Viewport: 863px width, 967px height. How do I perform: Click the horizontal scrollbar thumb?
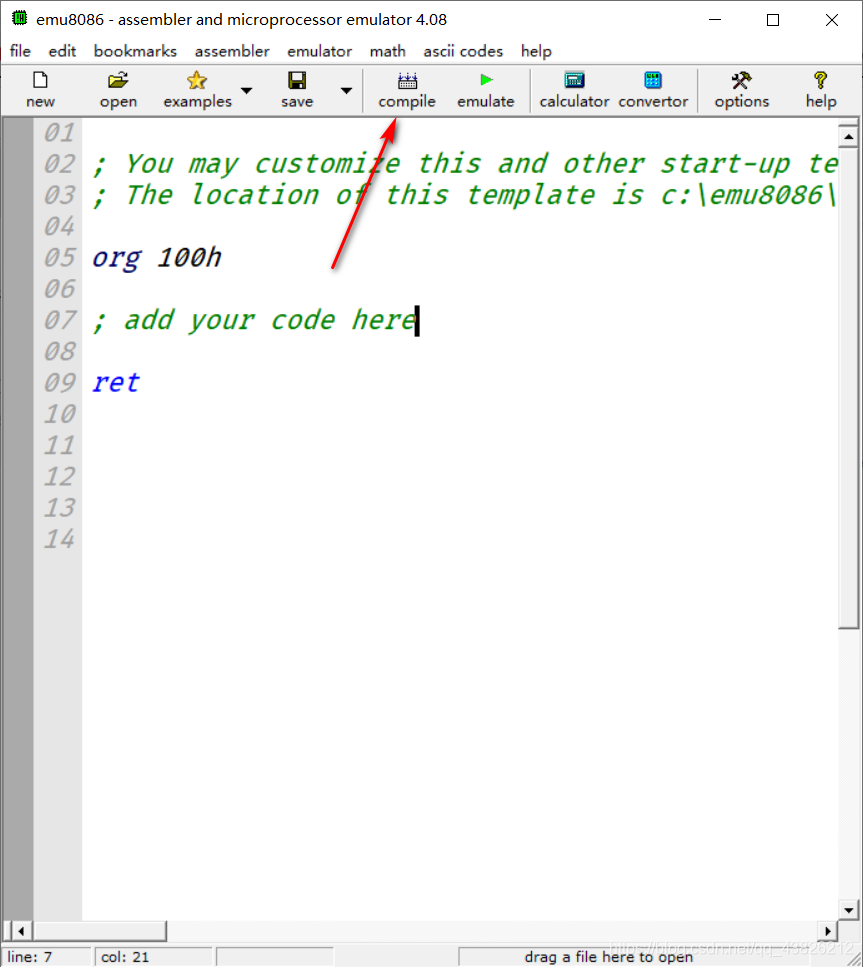tap(100, 931)
